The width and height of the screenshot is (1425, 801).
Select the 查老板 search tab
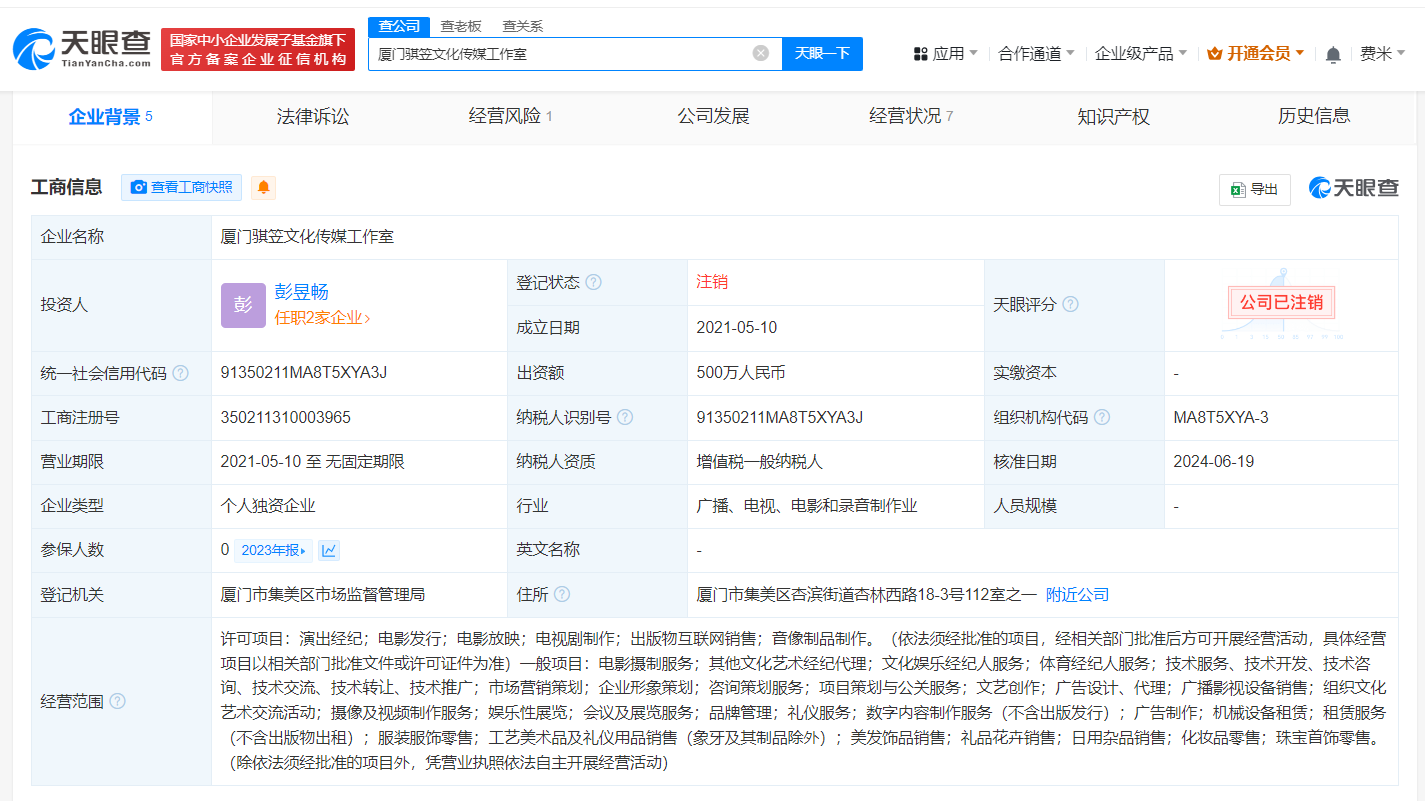(x=461, y=26)
